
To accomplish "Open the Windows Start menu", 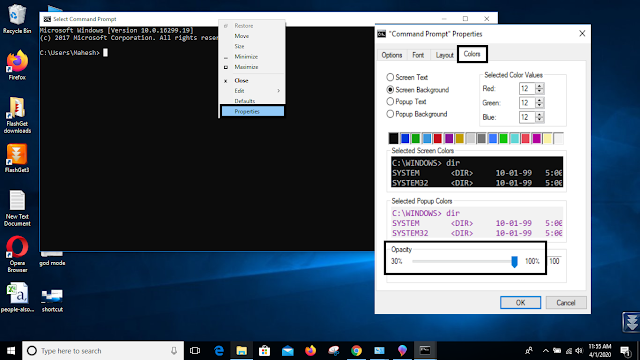I will 11,351.
